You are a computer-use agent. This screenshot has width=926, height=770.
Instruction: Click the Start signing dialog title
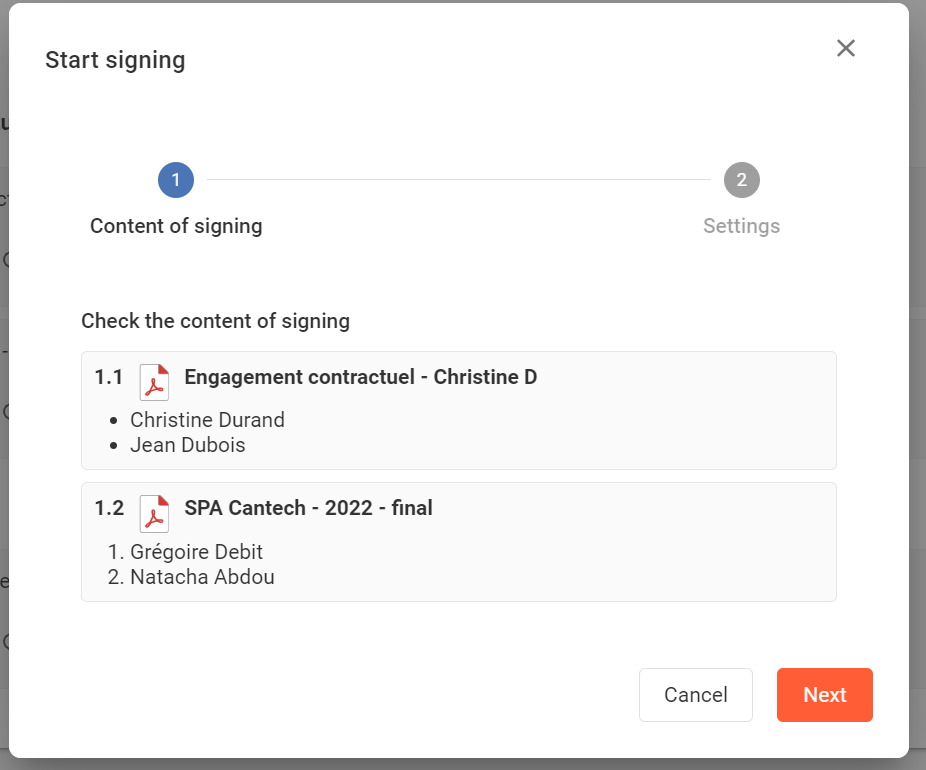pos(115,60)
